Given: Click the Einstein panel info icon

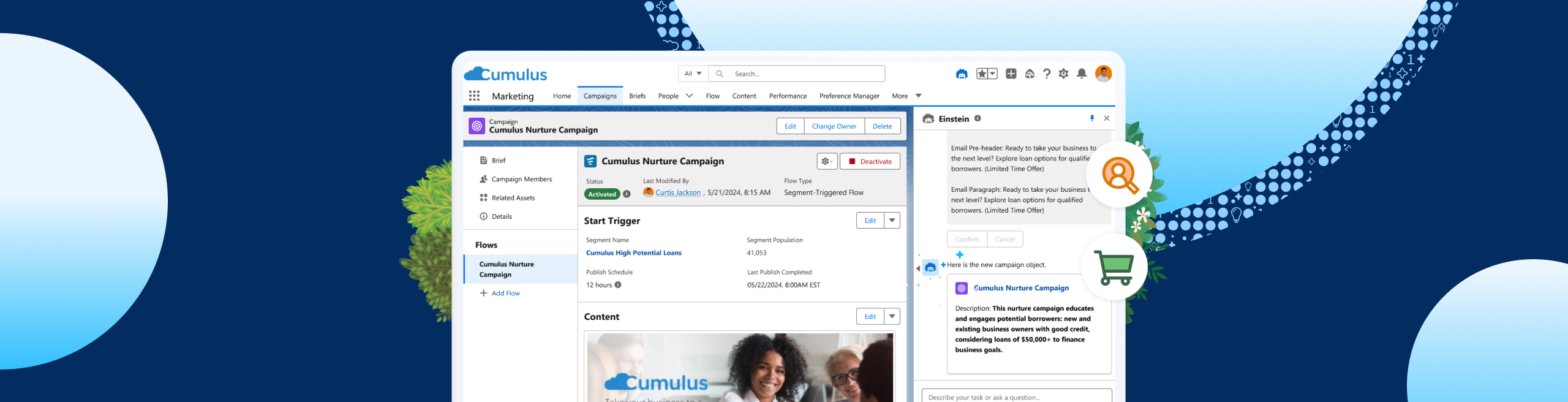Looking at the screenshot, I should point(978,118).
